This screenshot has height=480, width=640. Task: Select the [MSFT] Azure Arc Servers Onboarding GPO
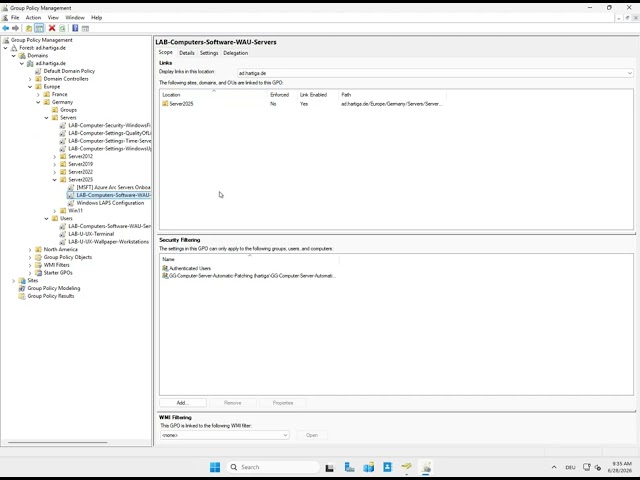pyautogui.click(x=113, y=187)
